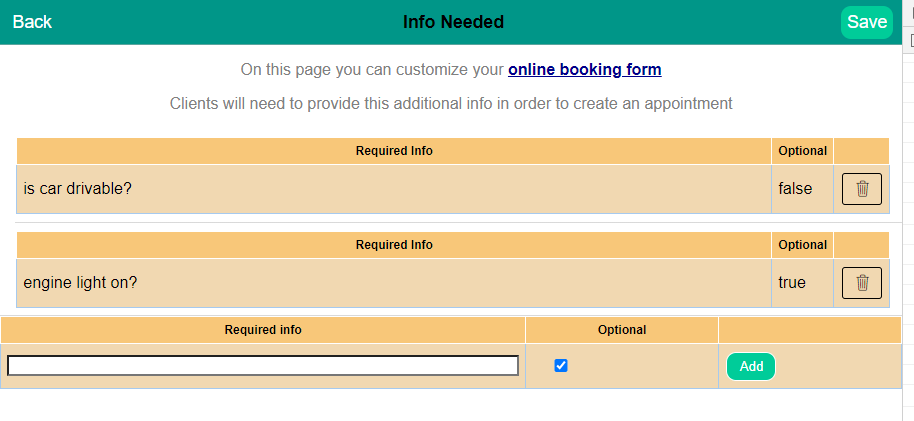Click the Optional header above the checkbox
The width and height of the screenshot is (914, 421).
(622, 330)
